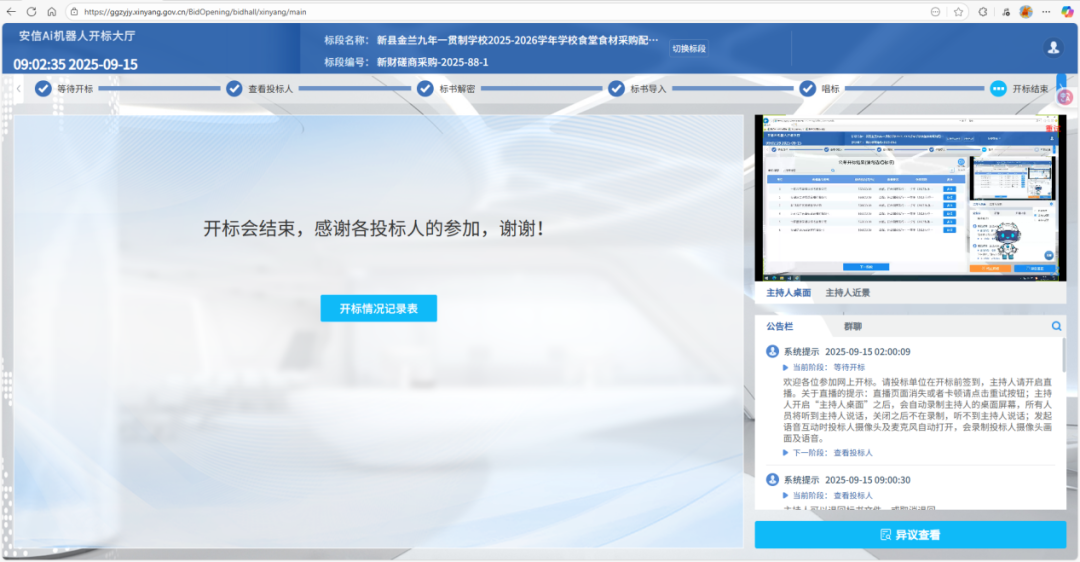Image resolution: width=1080 pixels, height=562 pixels.
Task: Click the 标书解密 step label
Action: (x=457, y=89)
